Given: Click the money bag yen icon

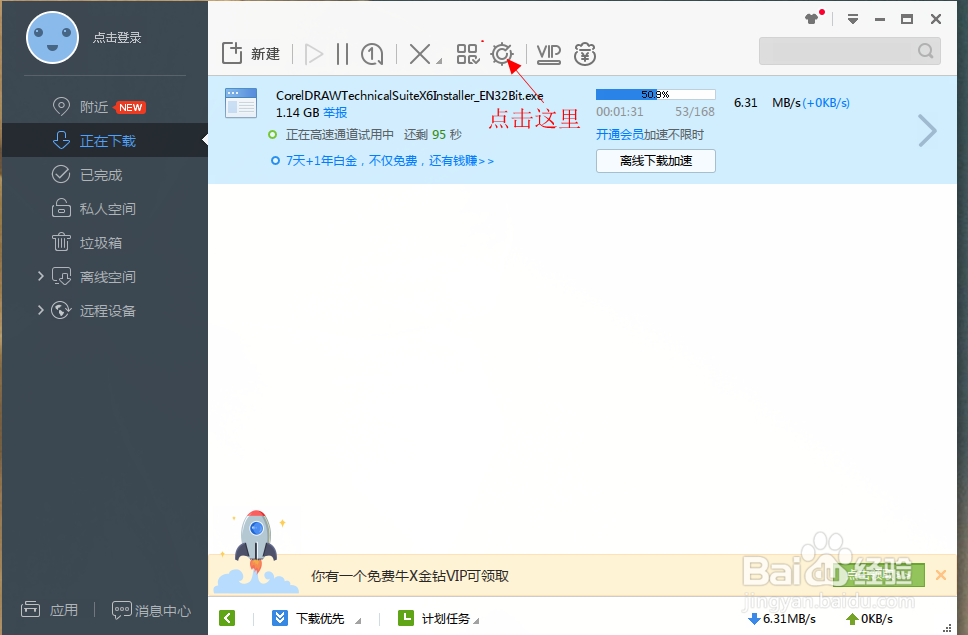Looking at the screenshot, I should click(585, 54).
